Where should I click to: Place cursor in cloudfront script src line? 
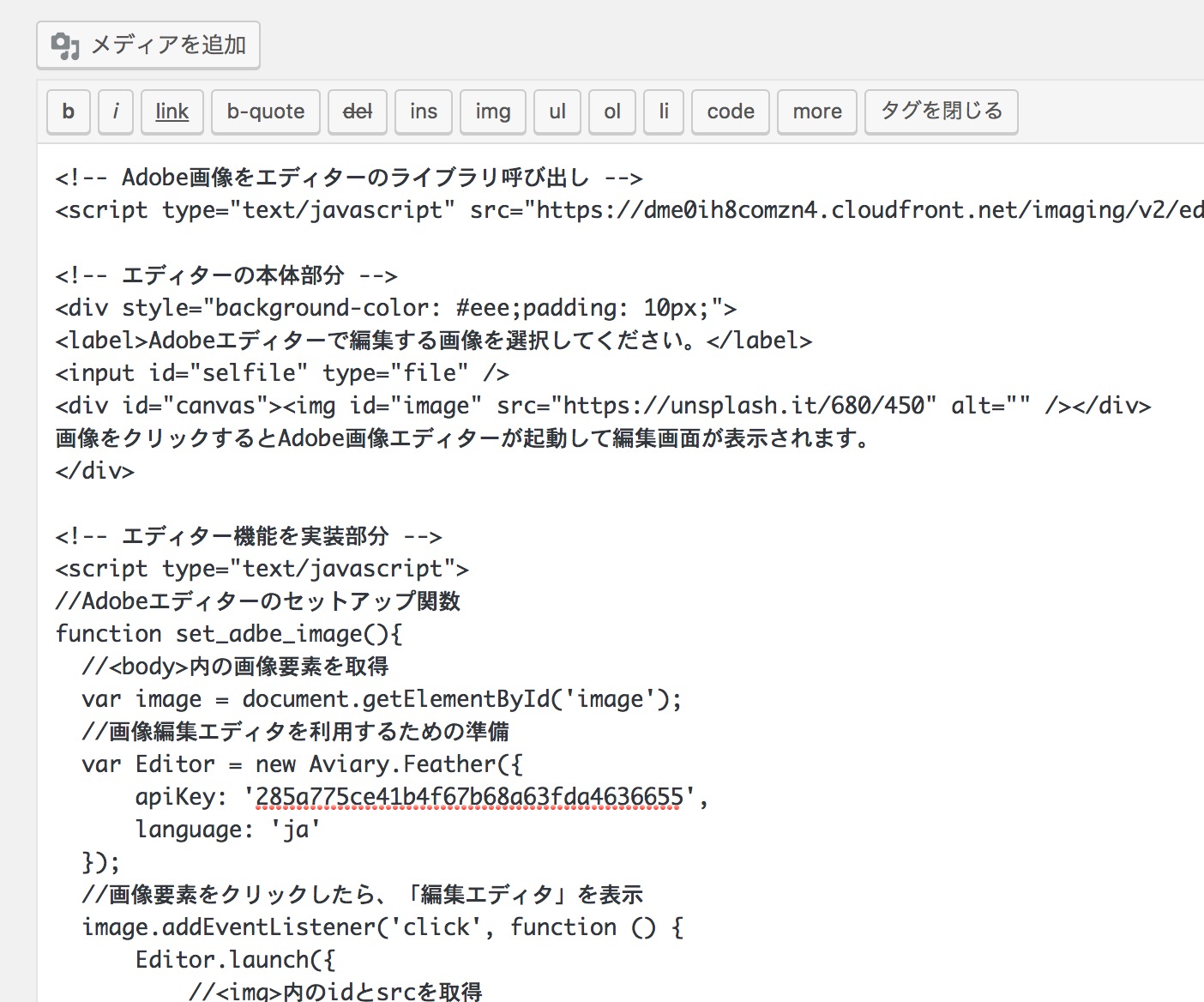point(629,210)
